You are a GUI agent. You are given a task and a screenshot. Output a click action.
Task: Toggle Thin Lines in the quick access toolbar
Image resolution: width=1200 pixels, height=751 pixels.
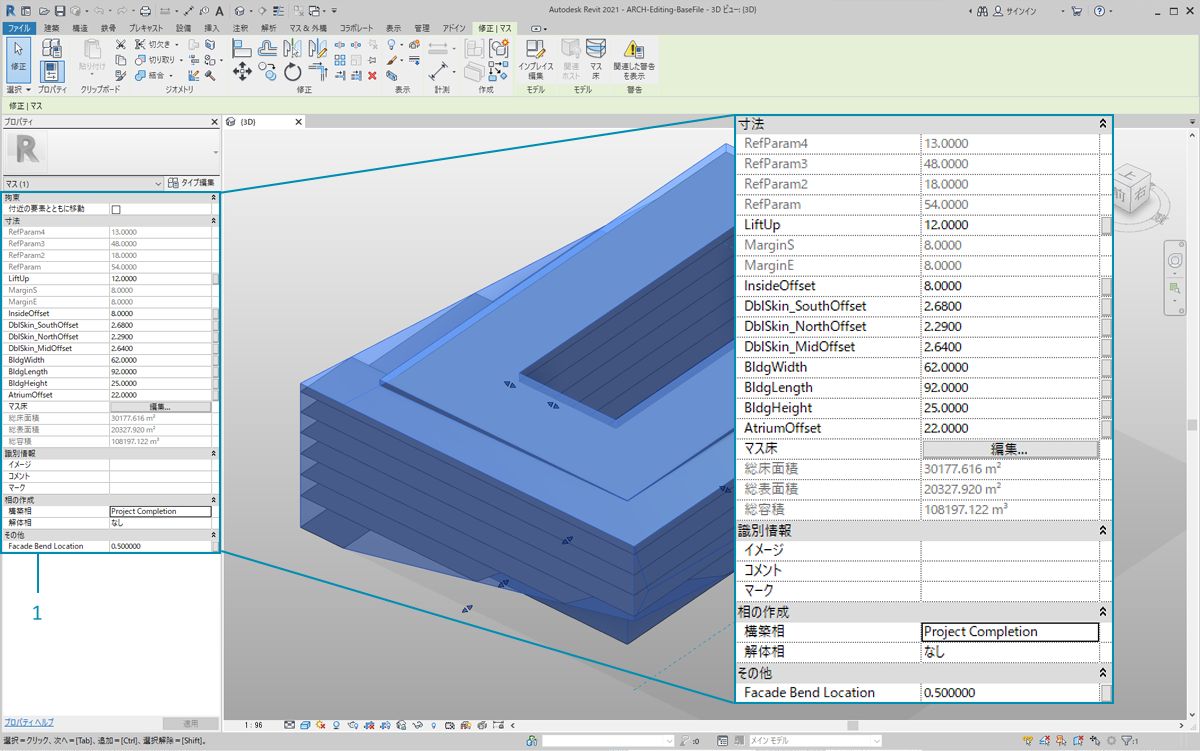click(278, 11)
